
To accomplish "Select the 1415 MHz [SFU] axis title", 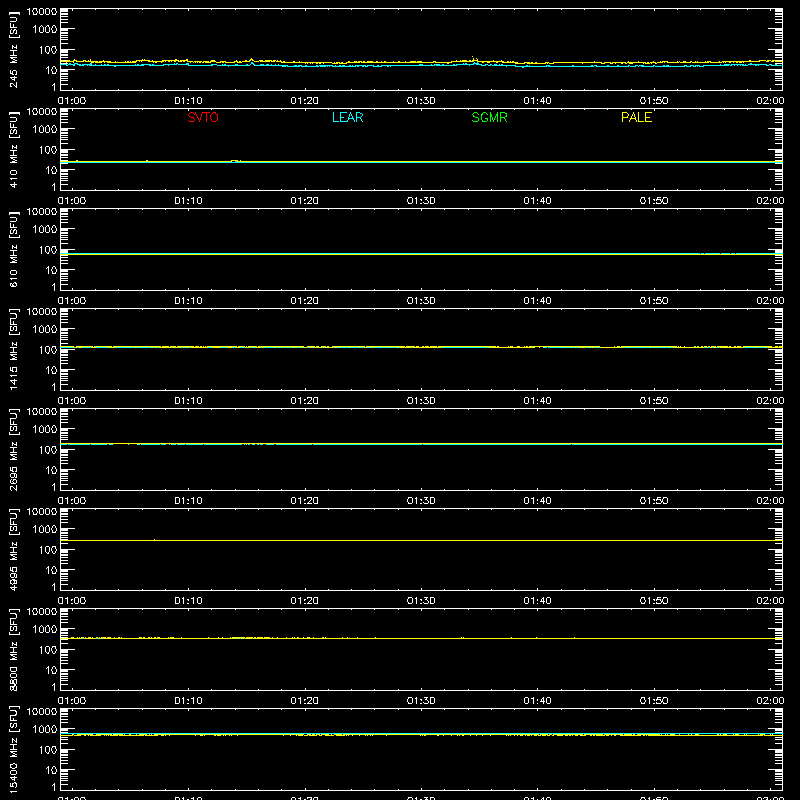I will 13,349.
